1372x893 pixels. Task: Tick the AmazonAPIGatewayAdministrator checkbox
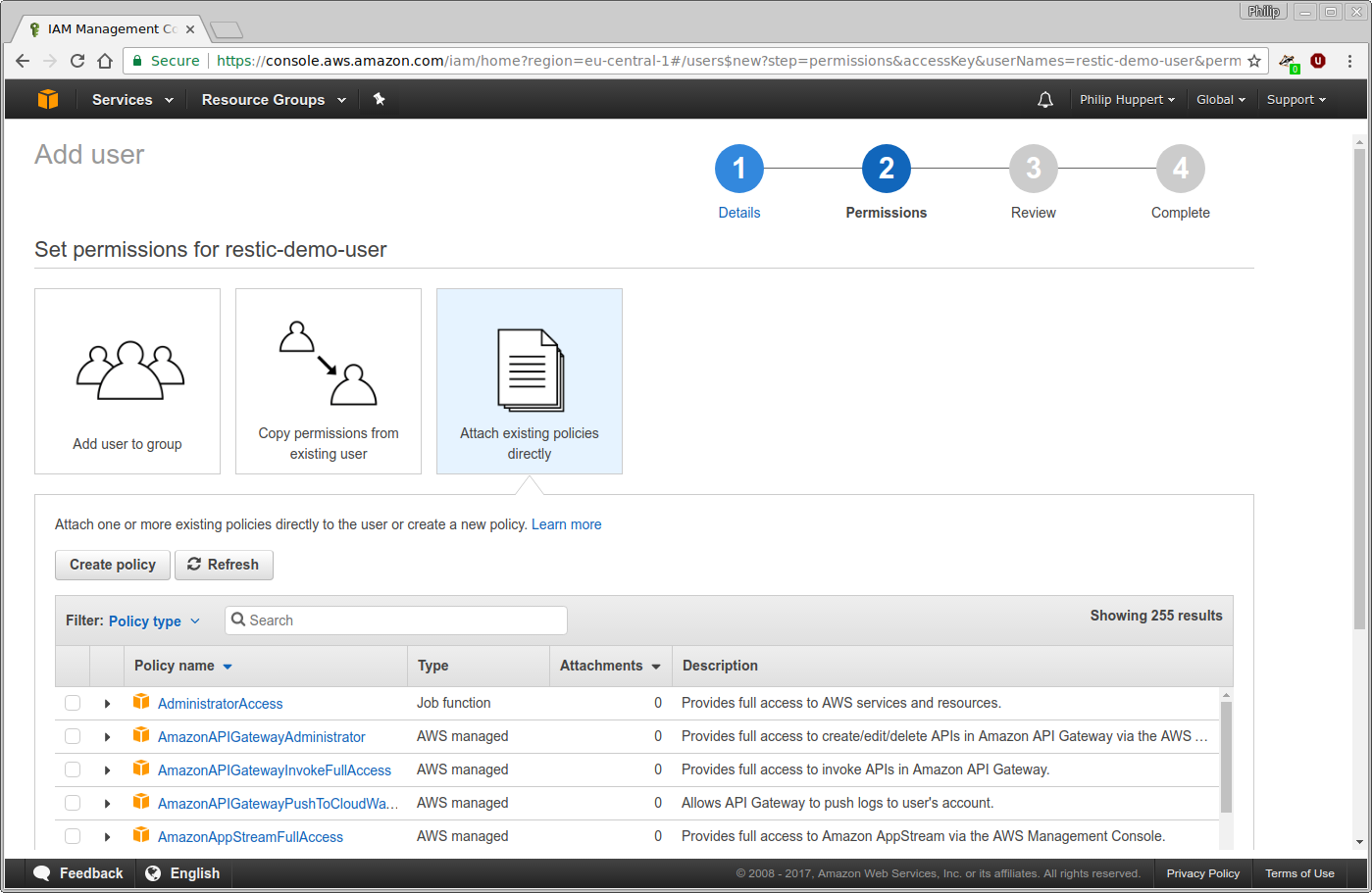73,736
